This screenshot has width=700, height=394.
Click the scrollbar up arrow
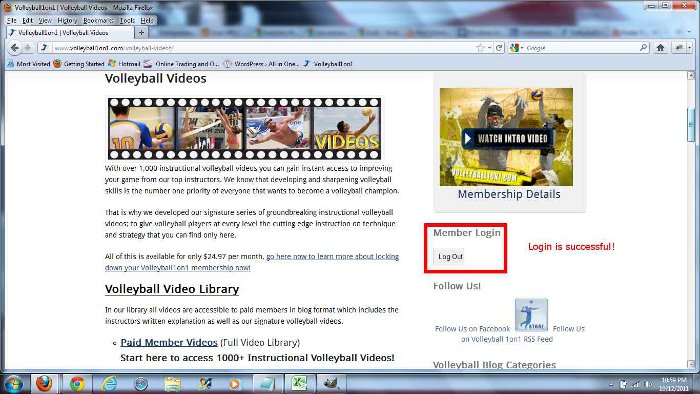tap(691, 76)
